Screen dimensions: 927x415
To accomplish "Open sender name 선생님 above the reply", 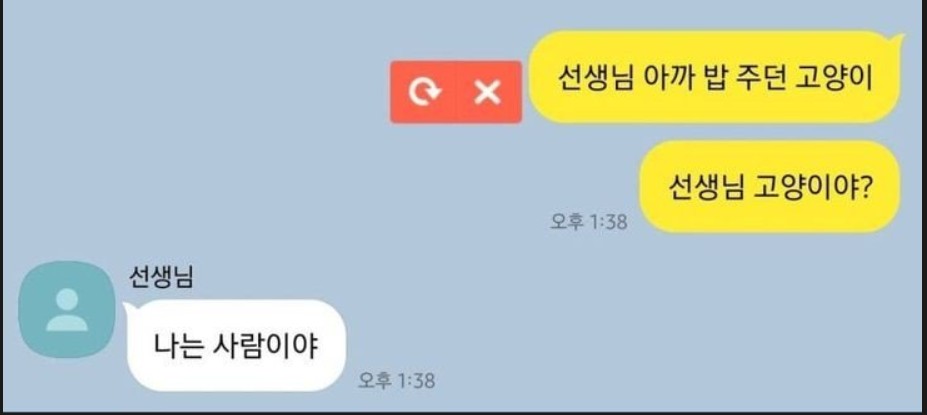I will [161, 278].
